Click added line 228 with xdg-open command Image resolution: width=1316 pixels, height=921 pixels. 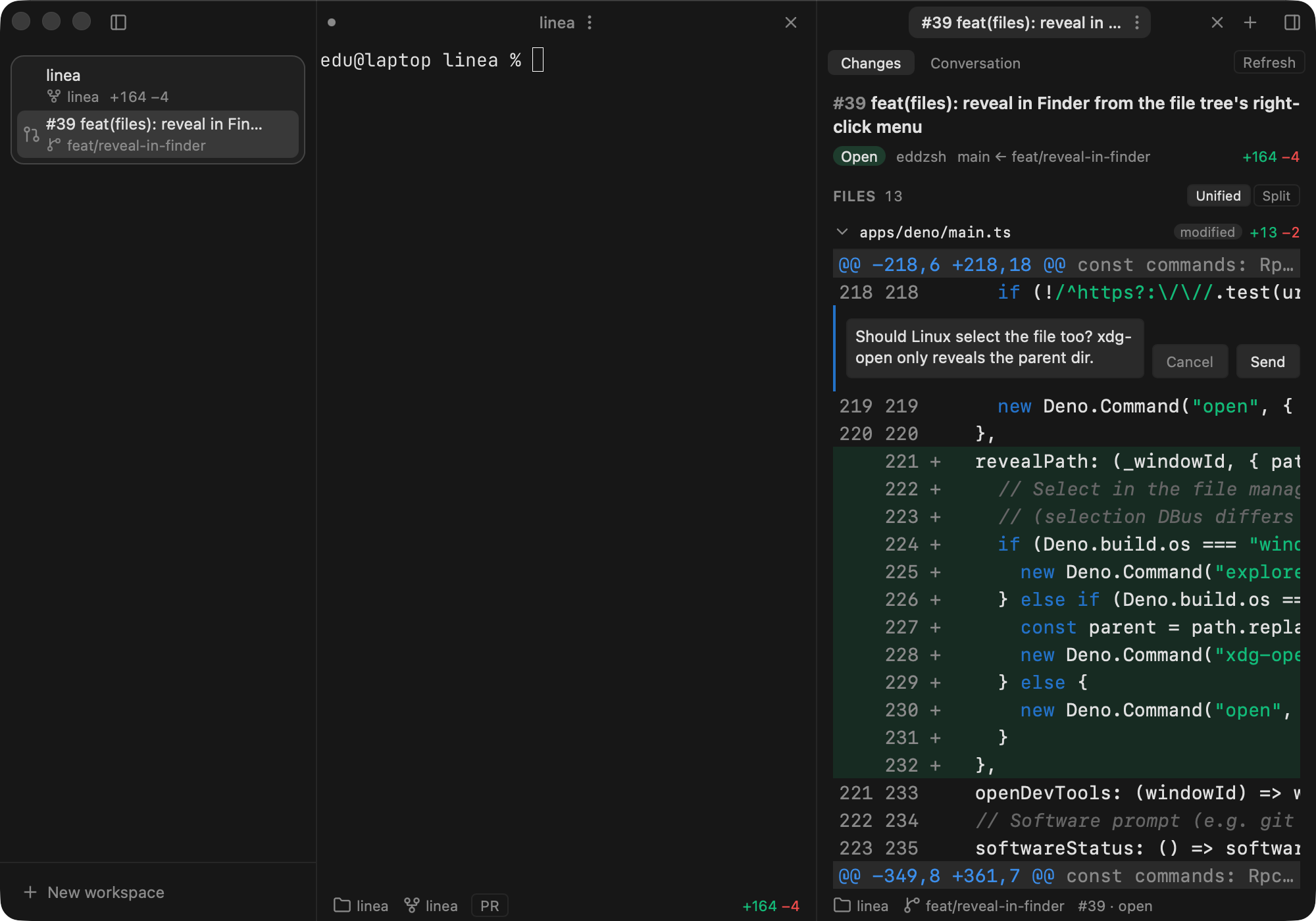coord(1066,655)
